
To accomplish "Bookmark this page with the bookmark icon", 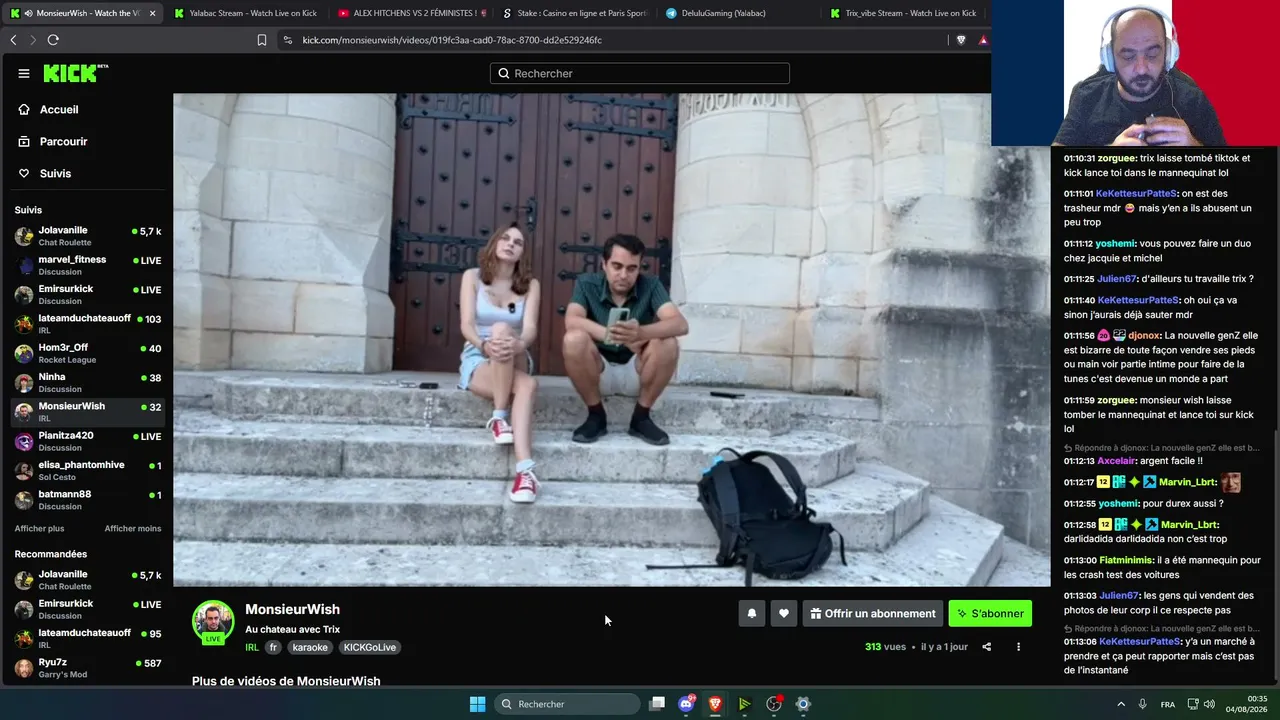I will click(262, 40).
